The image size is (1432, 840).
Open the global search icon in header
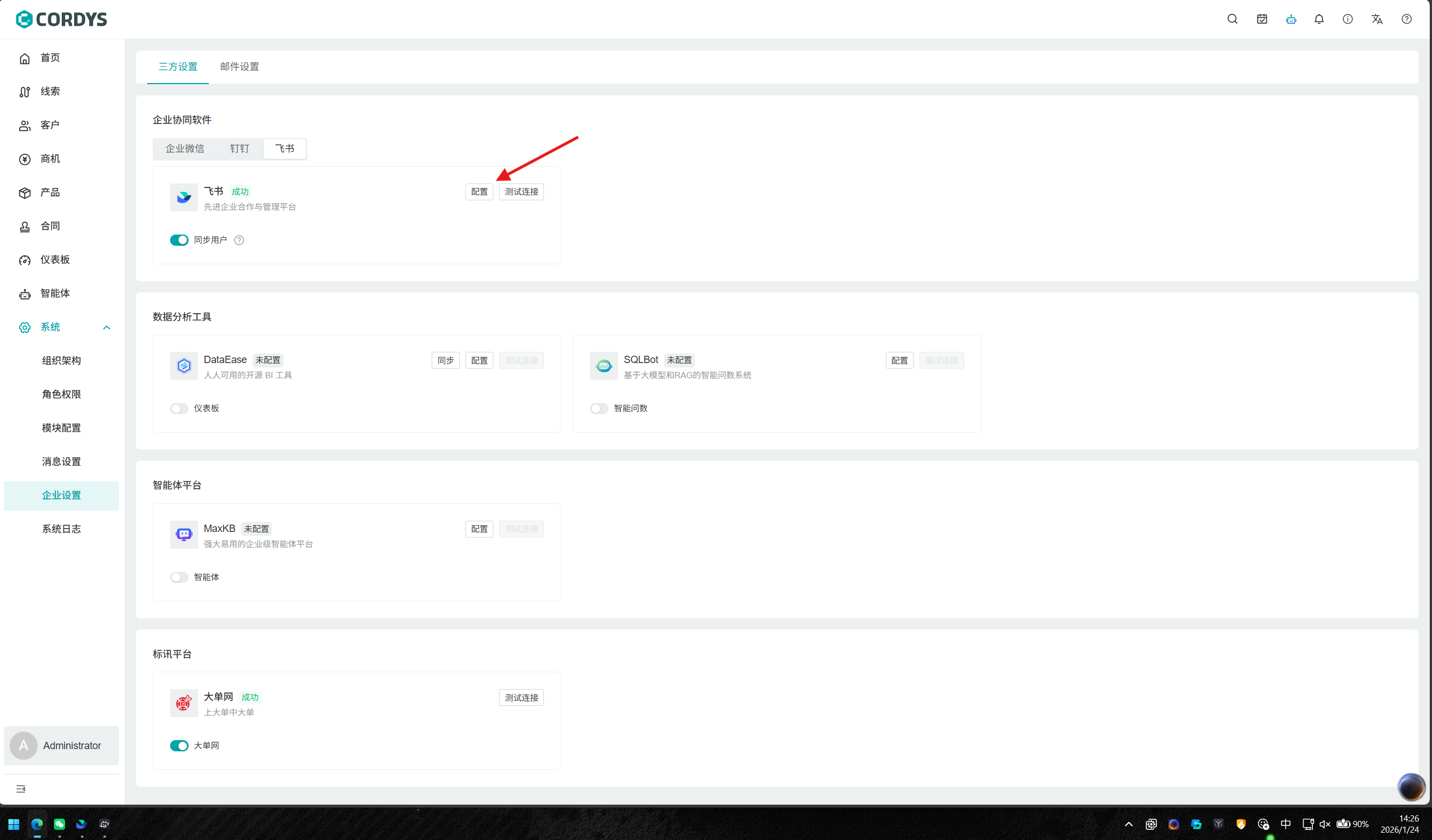[x=1232, y=19]
